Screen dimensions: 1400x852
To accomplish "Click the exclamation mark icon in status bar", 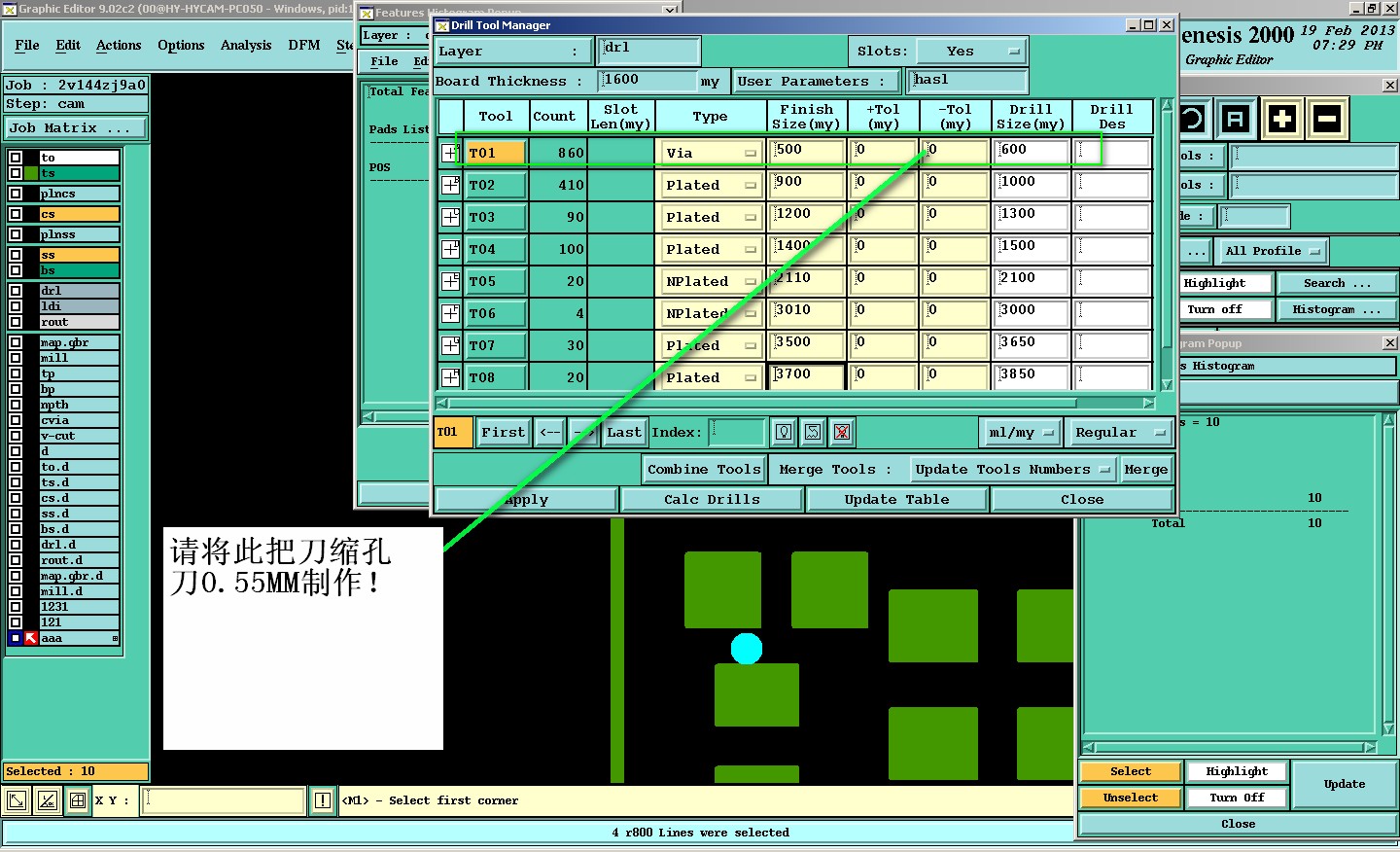I will [x=323, y=800].
